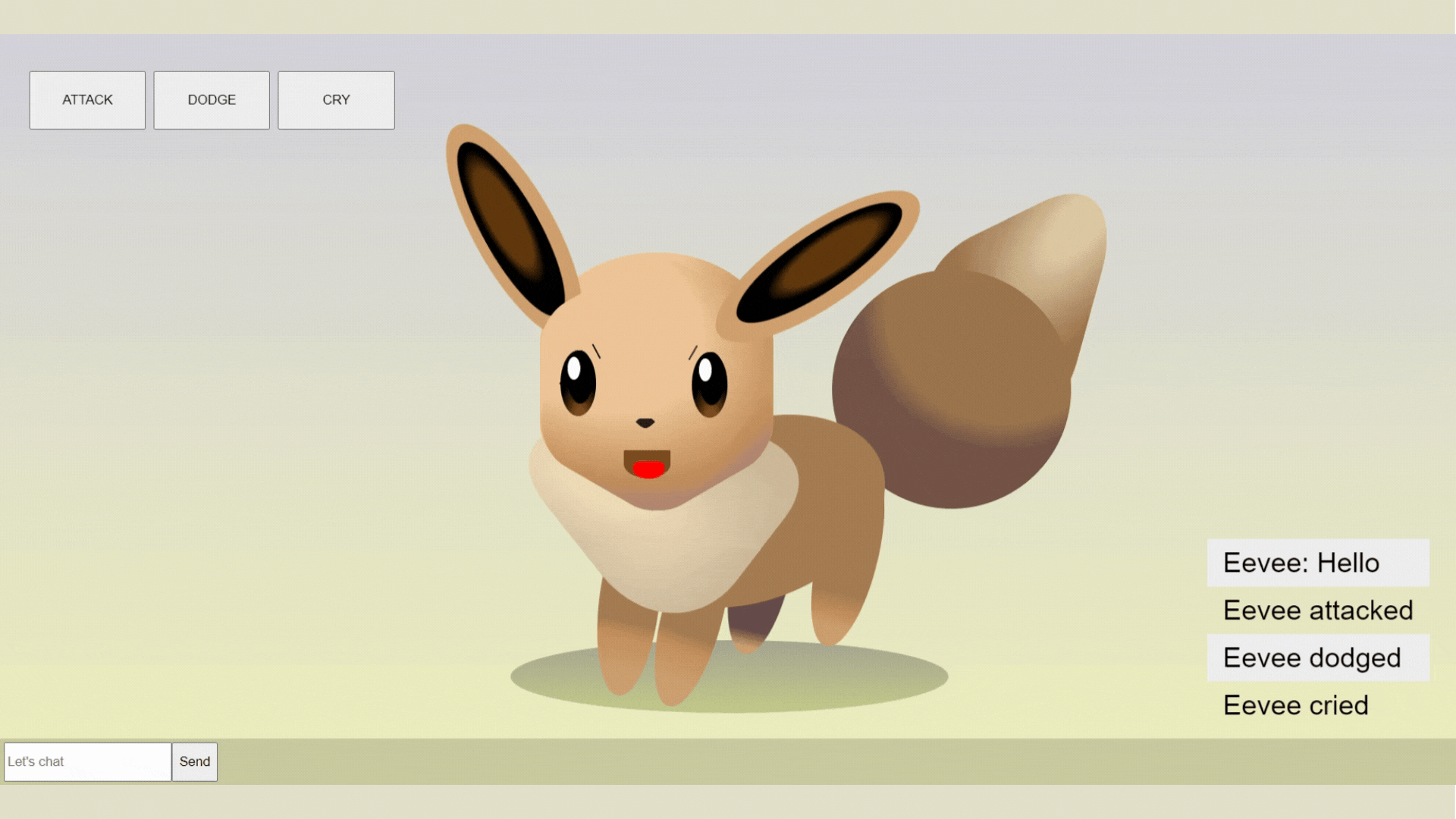Select the "Eevee dodged" log entry
The image size is (1456, 819).
(x=1318, y=657)
